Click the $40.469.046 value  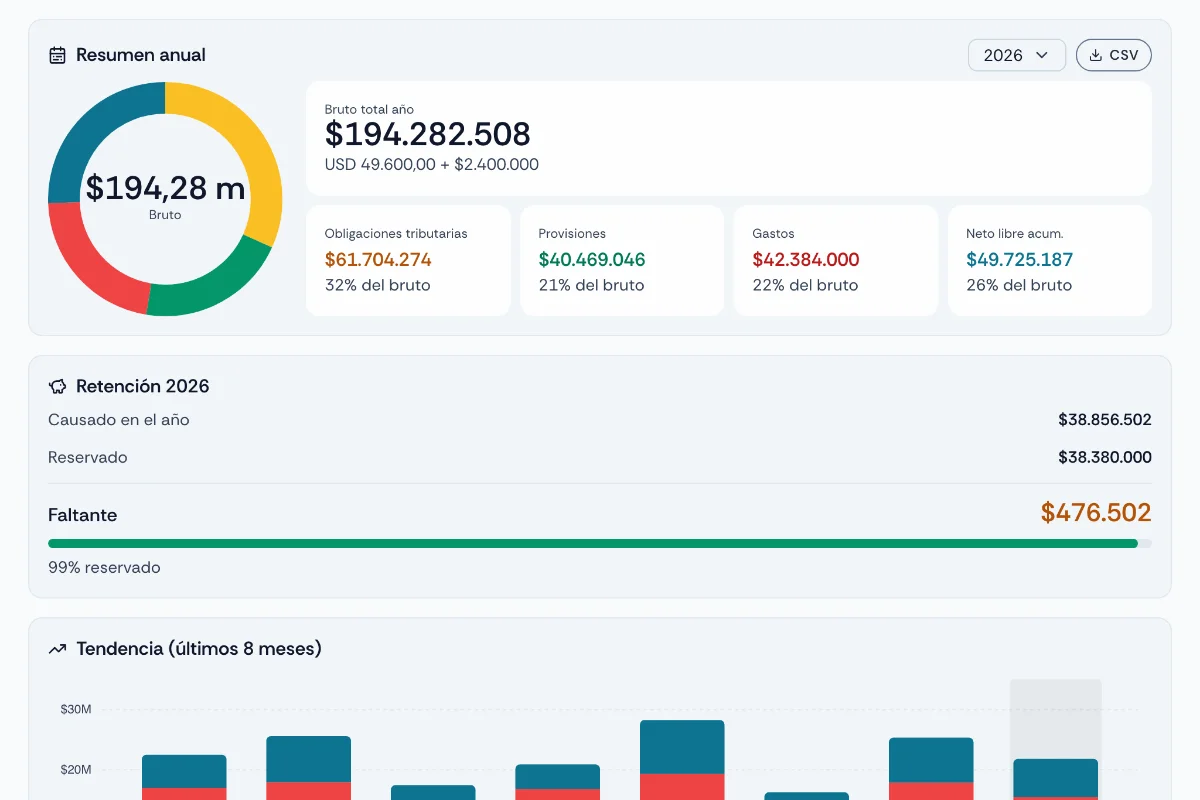592,260
